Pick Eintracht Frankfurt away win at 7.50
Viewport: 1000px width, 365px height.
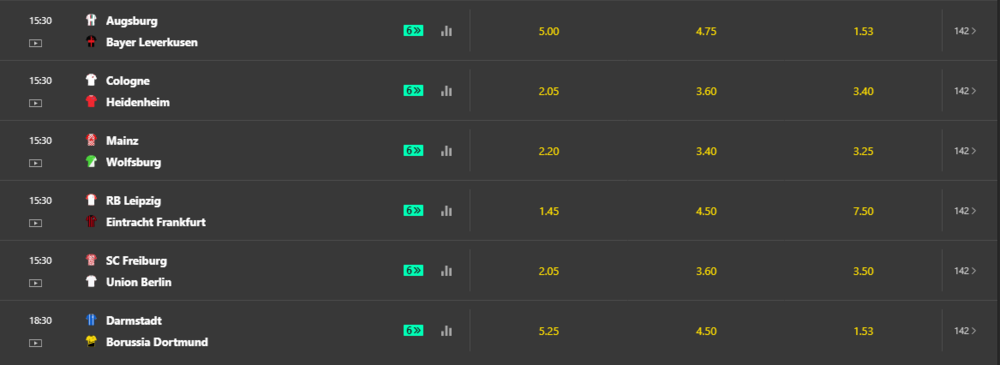pos(864,211)
